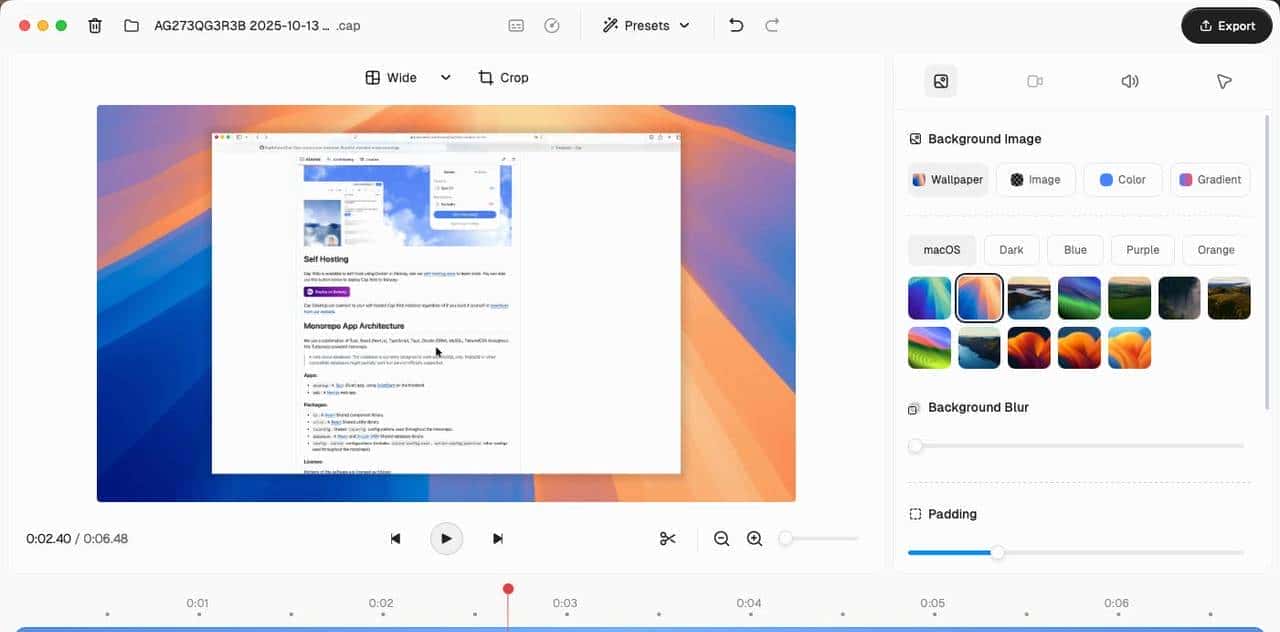This screenshot has height=632, width=1280.
Task: Delete recording with the trash icon
Action: click(x=95, y=26)
